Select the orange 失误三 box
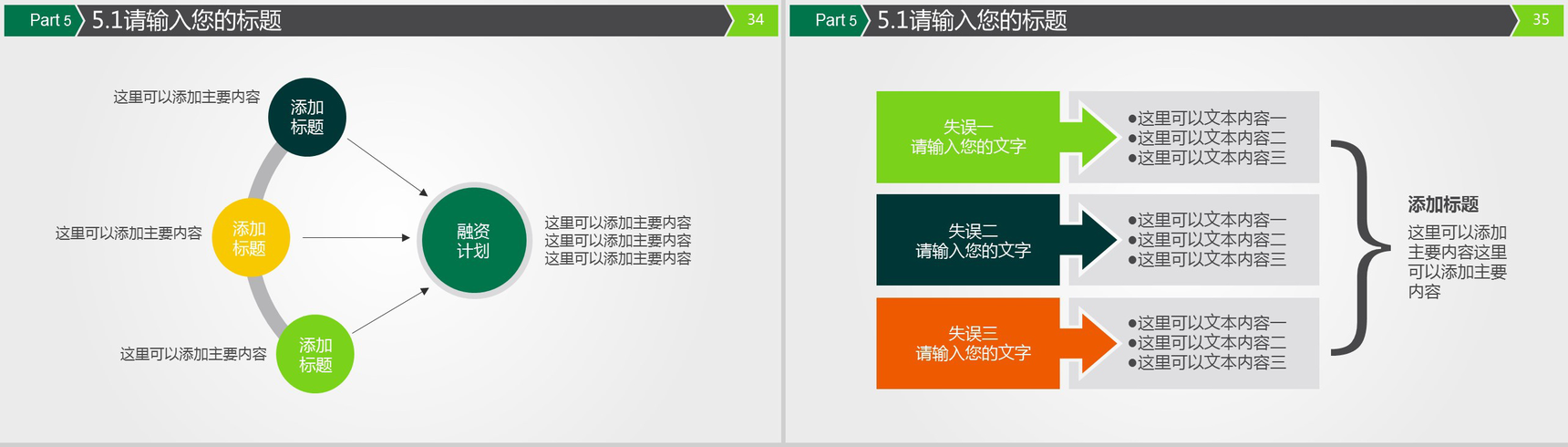The width and height of the screenshot is (1568, 447). tap(967, 343)
